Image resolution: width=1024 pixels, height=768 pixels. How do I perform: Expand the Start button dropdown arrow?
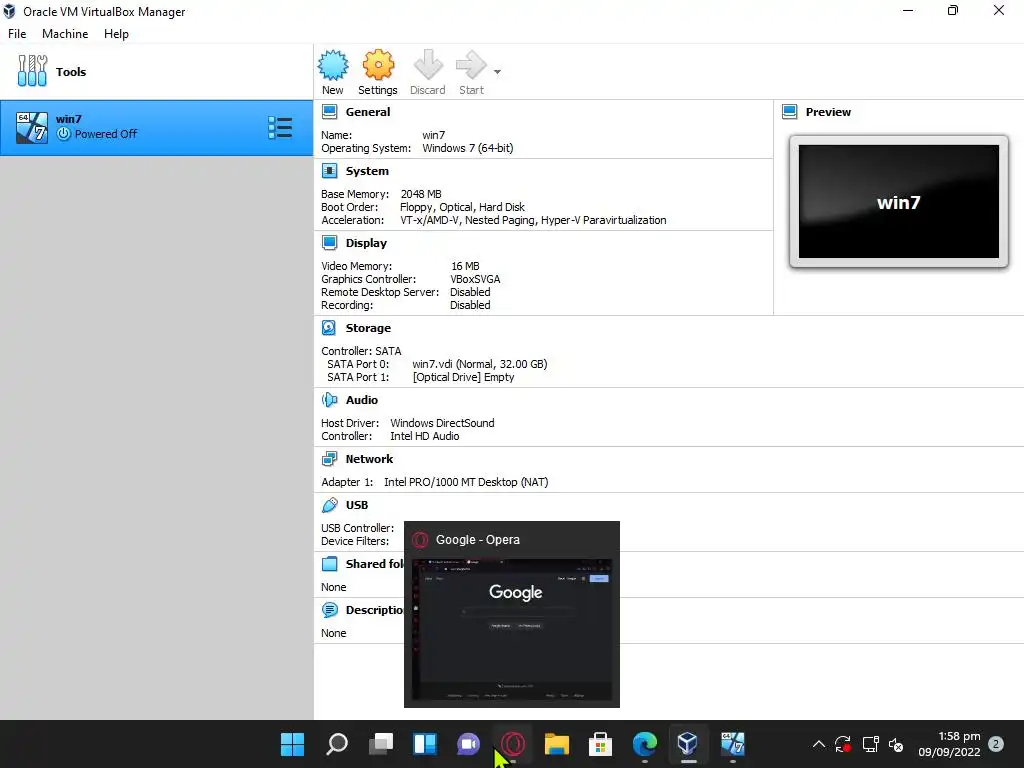coord(498,72)
